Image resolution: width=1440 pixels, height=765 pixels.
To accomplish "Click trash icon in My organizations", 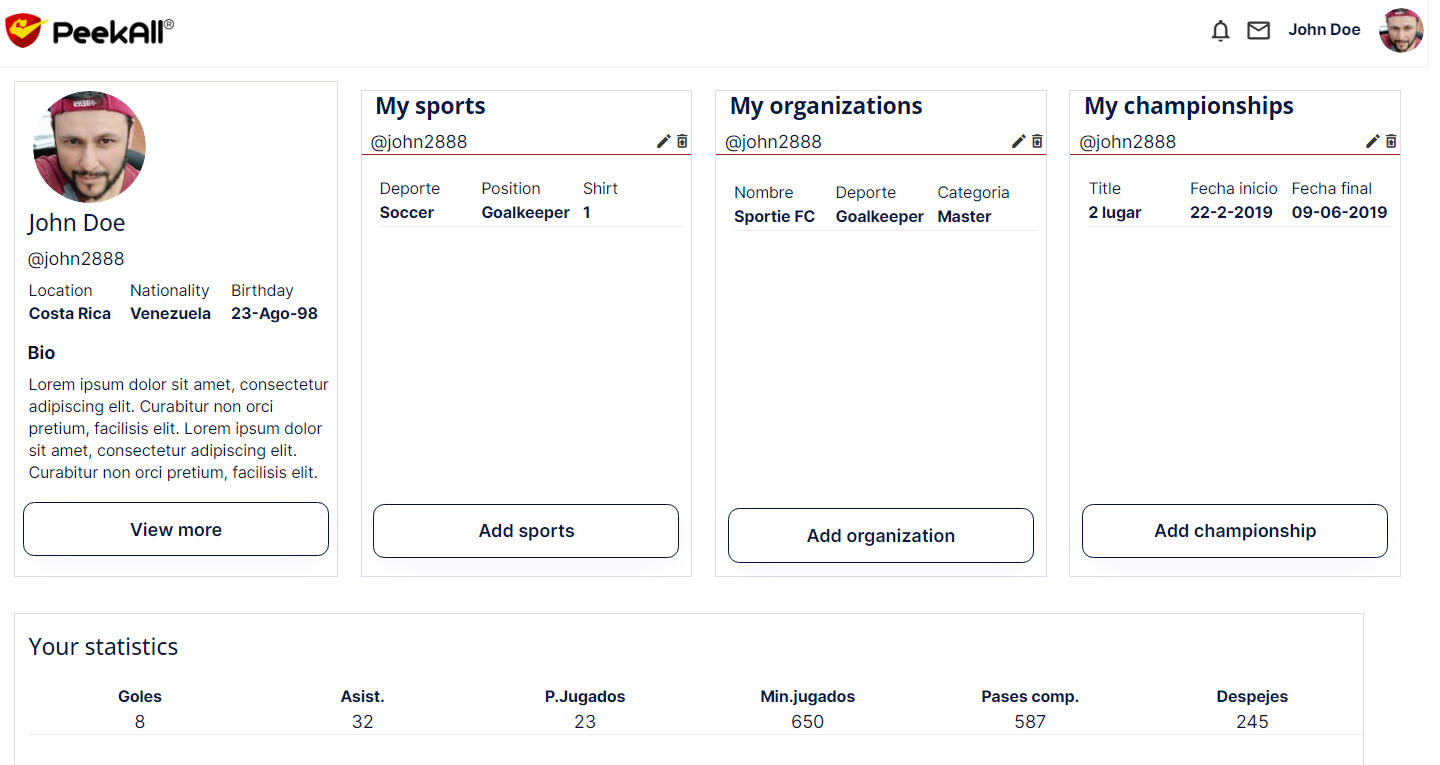I will tap(1037, 142).
